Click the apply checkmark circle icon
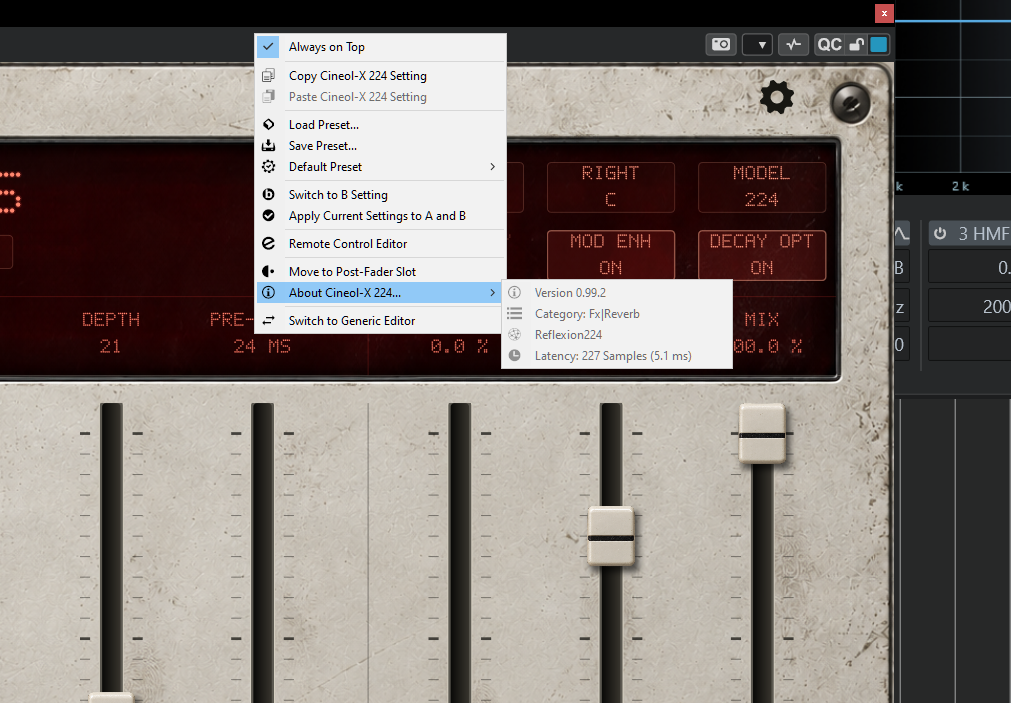The width and height of the screenshot is (1011, 703). tap(269, 216)
